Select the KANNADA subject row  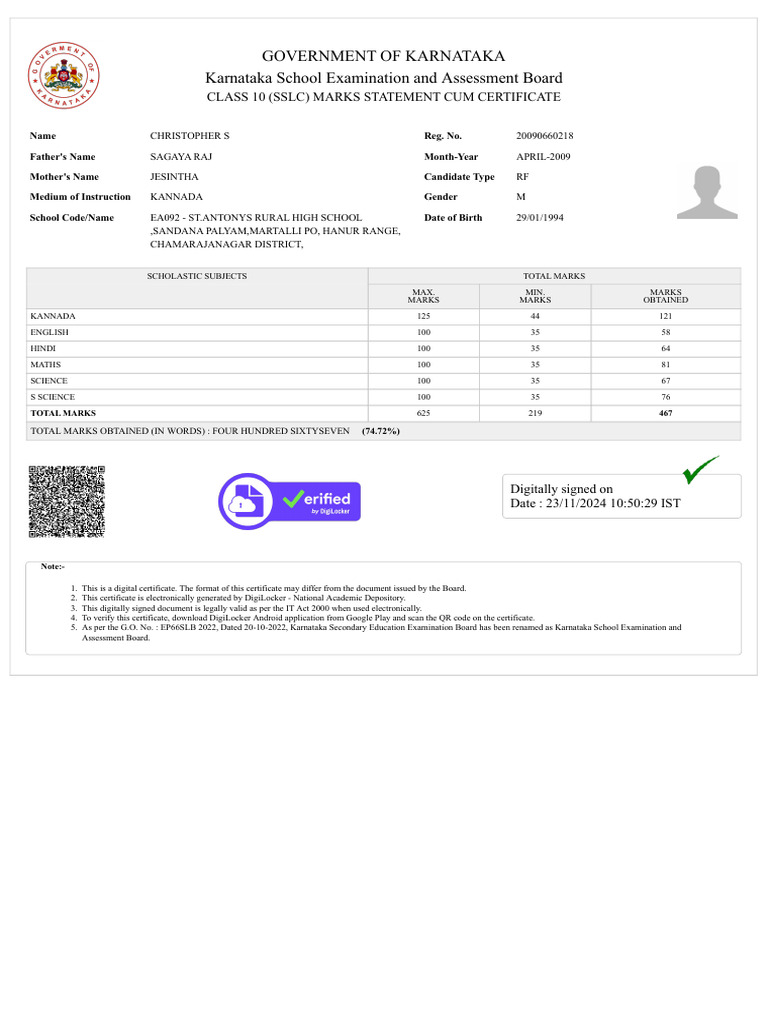[383, 316]
